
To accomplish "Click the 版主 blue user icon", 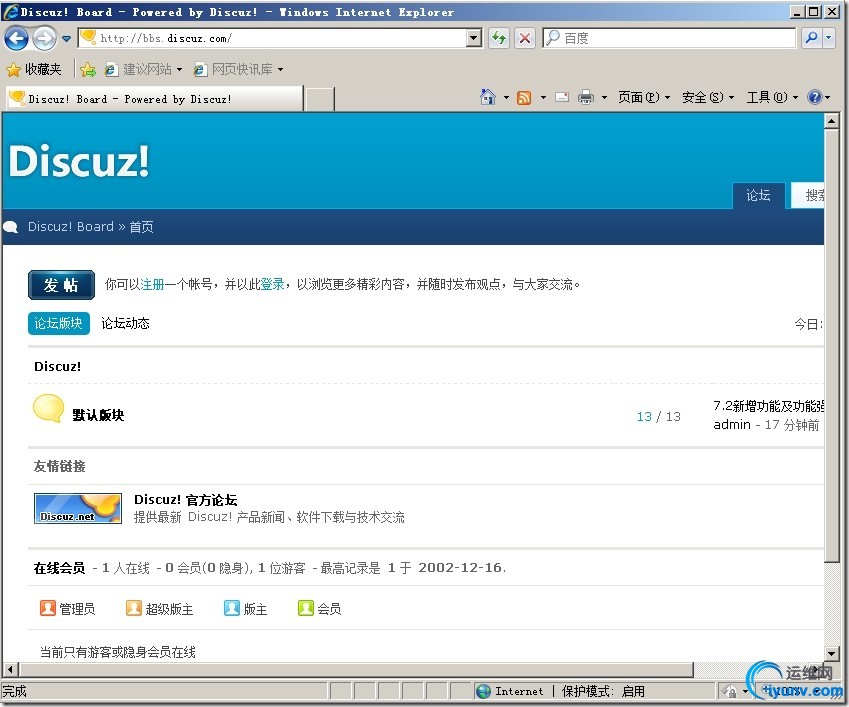I will tap(231, 608).
